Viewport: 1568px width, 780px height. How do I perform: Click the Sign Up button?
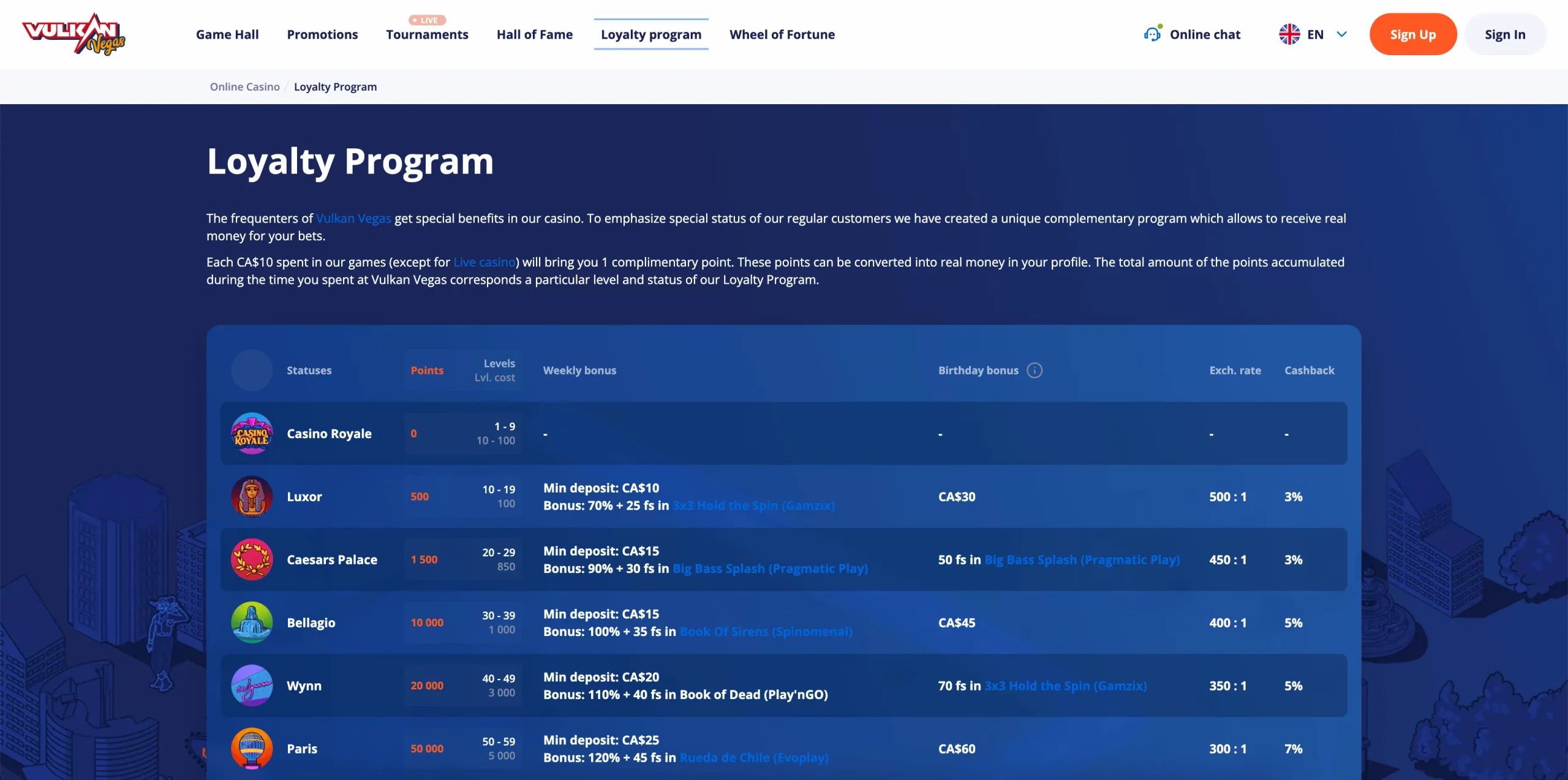click(x=1413, y=34)
